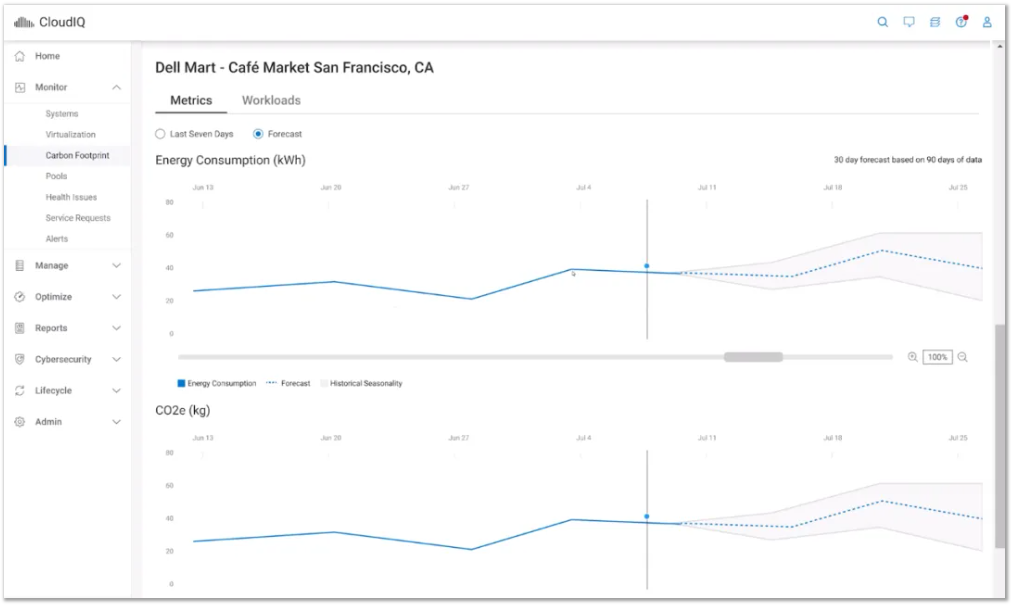This screenshot has width=1011, height=606.
Task: Select the Last Seven Days radio button
Action: [x=160, y=134]
